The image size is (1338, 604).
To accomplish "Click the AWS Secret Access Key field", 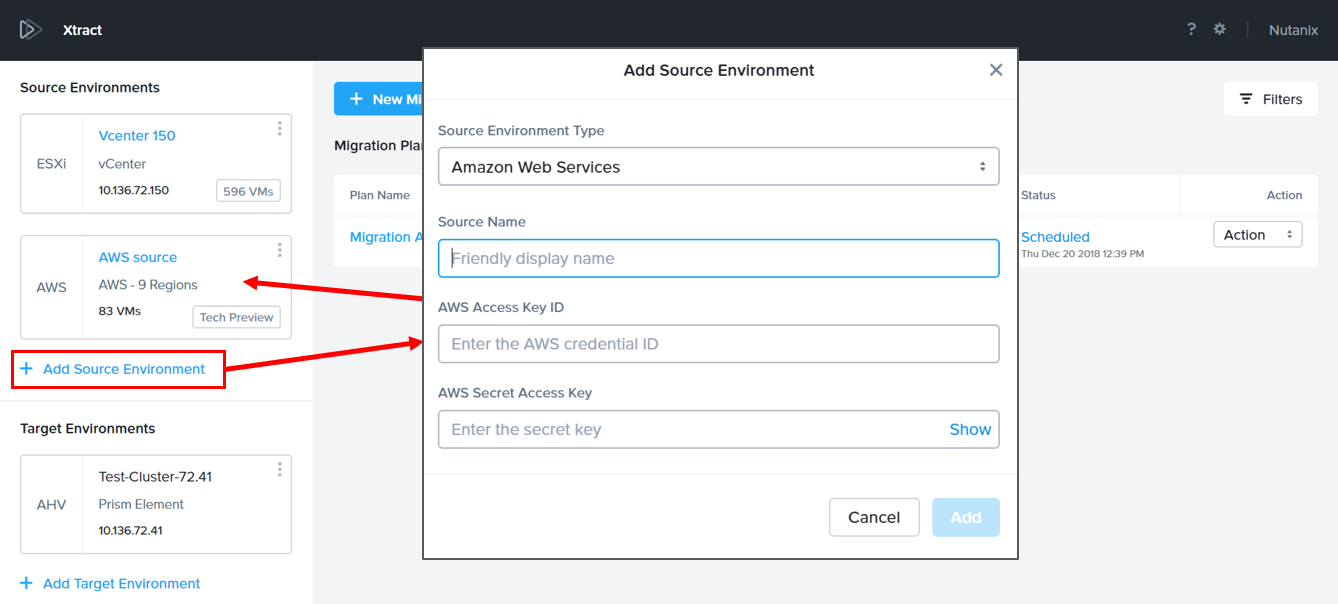I will (x=718, y=430).
